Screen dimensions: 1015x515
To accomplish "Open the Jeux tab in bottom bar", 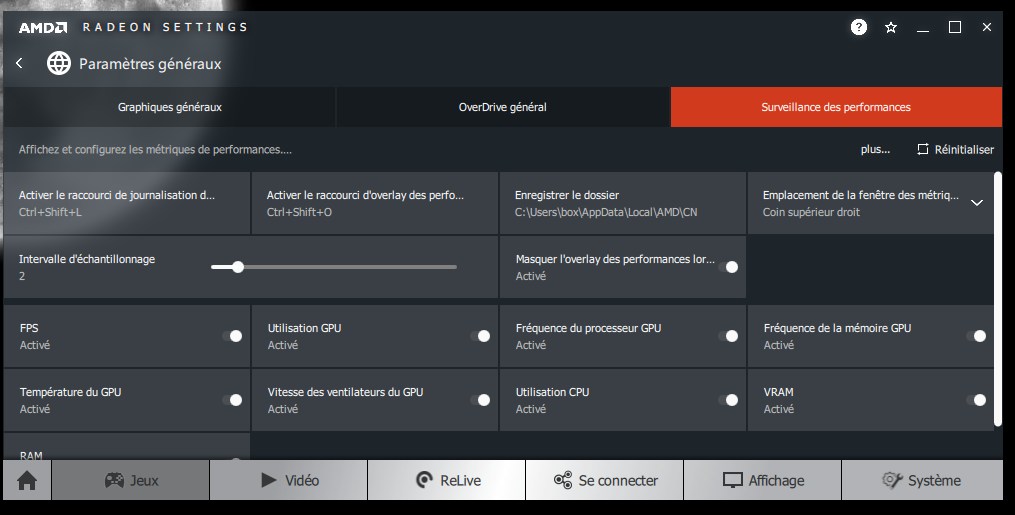I will click(131, 480).
